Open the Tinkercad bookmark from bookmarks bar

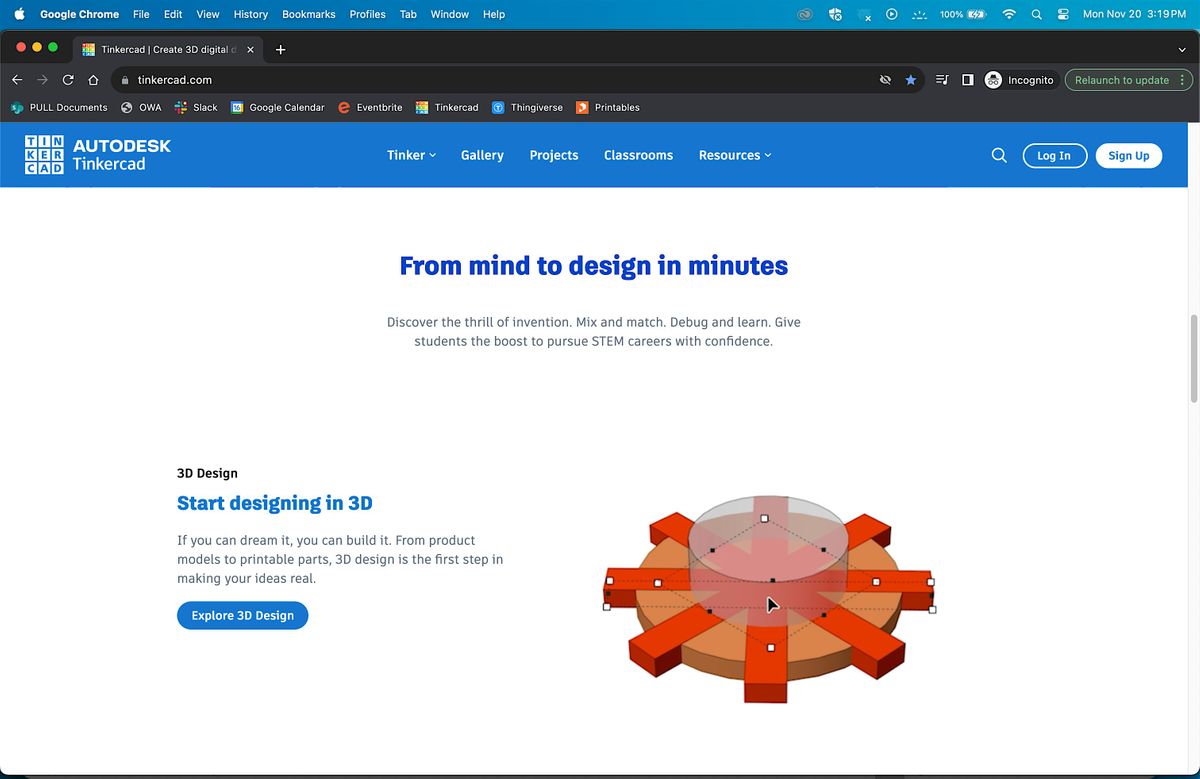click(x=446, y=107)
